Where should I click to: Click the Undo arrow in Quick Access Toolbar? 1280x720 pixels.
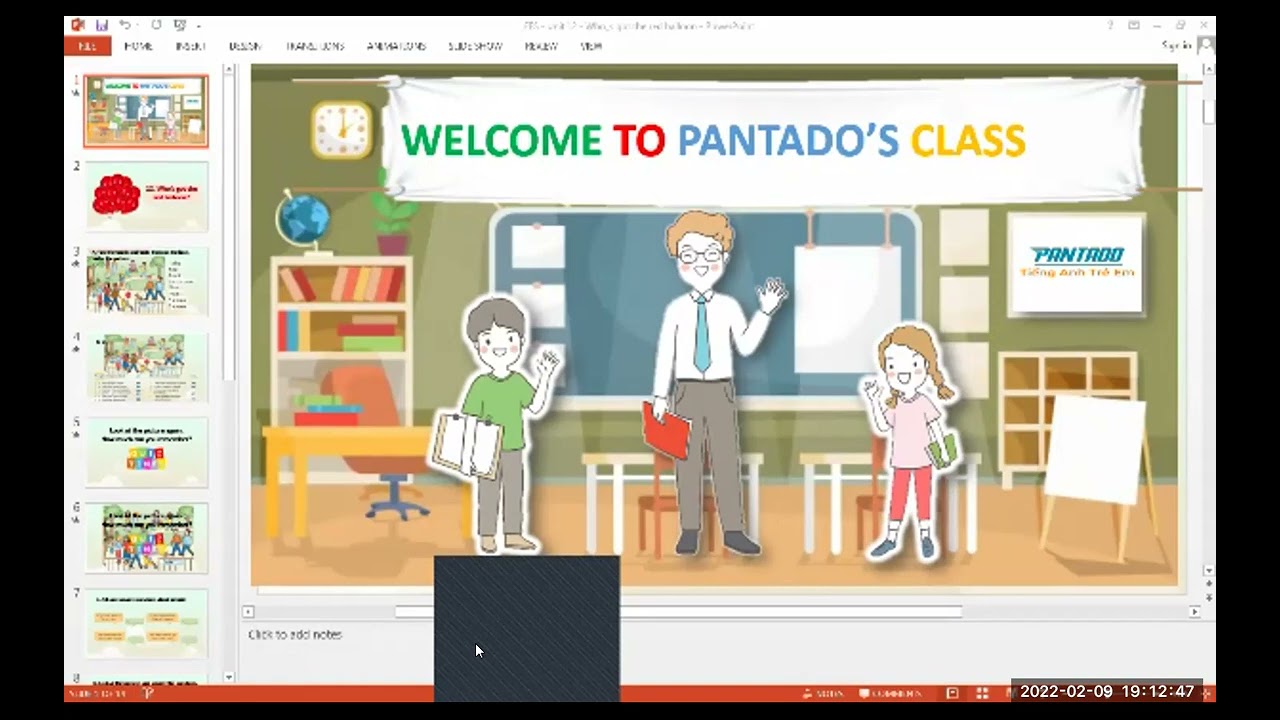pyautogui.click(x=125, y=25)
